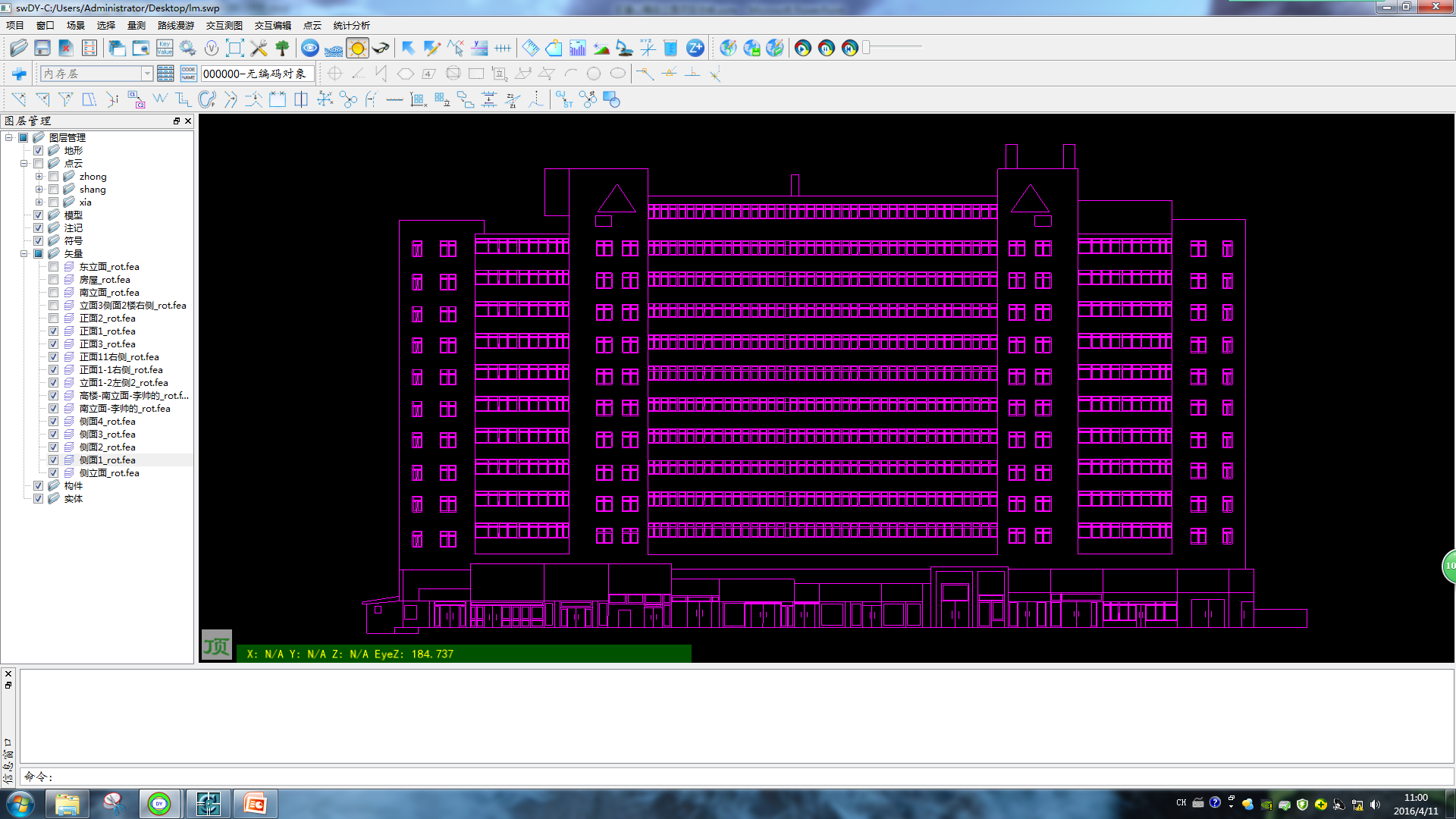
Task: Toggle the 点云 layer checkbox
Action: click(x=39, y=163)
